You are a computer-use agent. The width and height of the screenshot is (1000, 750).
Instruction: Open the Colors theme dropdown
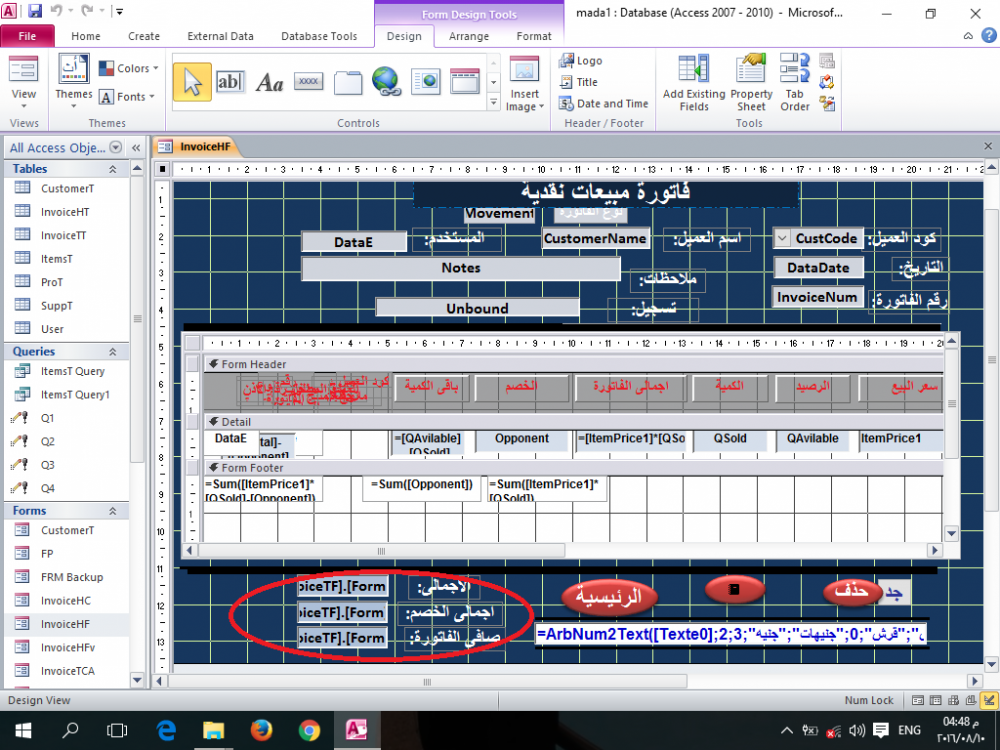(129, 68)
